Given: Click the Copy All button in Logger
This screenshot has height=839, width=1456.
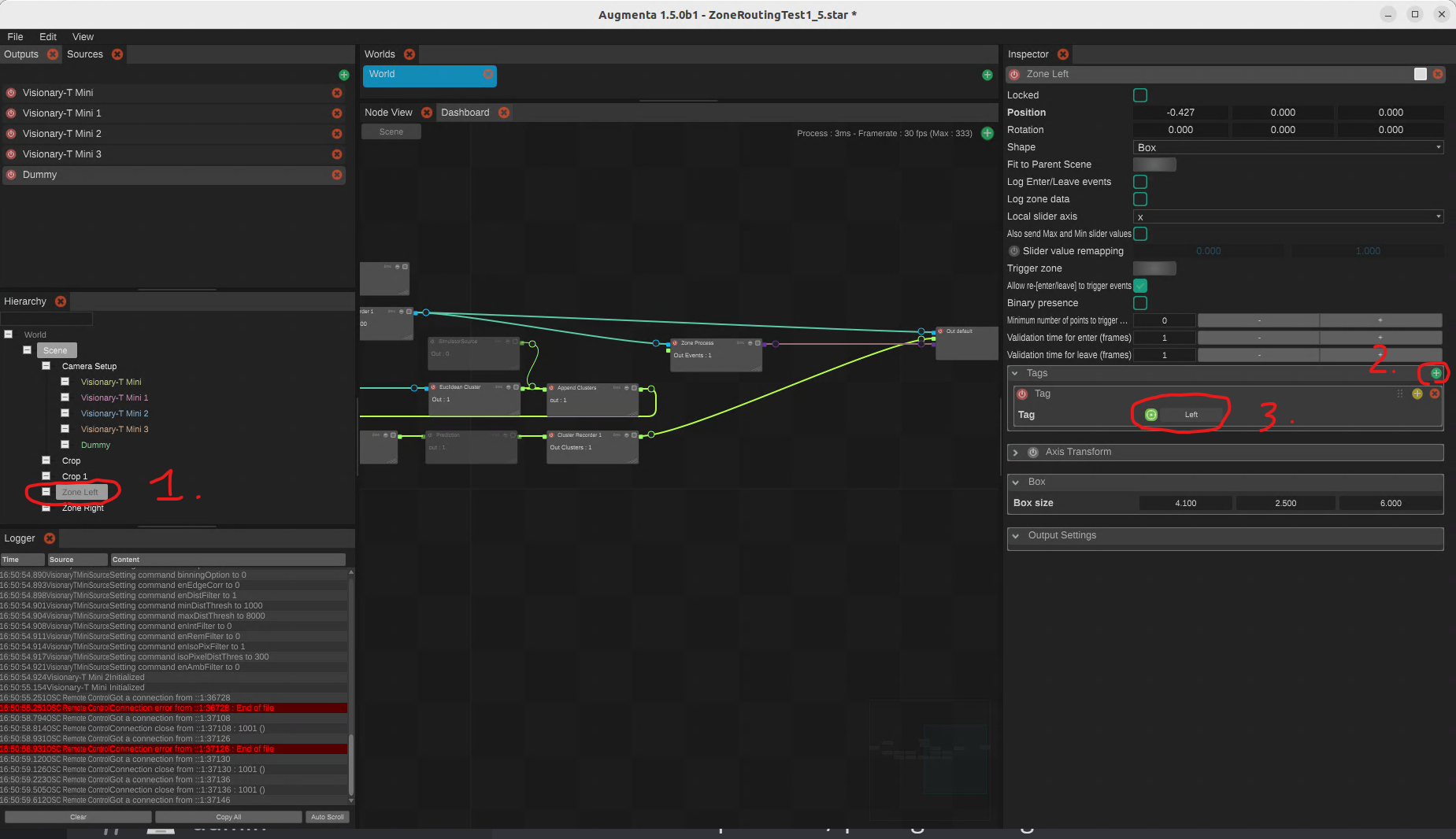Looking at the screenshot, I should 228,817.
